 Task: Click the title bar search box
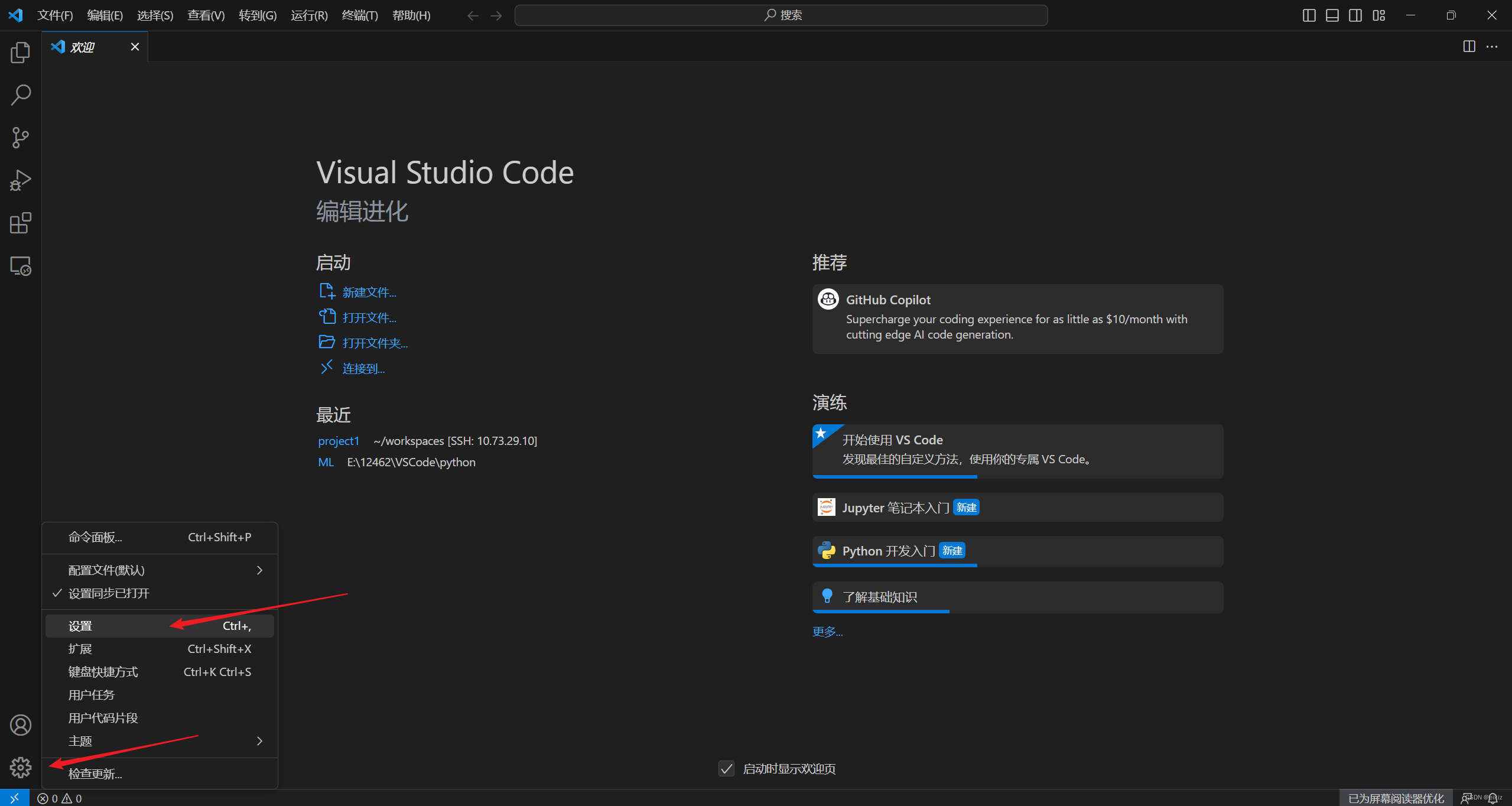click(780, 15)
